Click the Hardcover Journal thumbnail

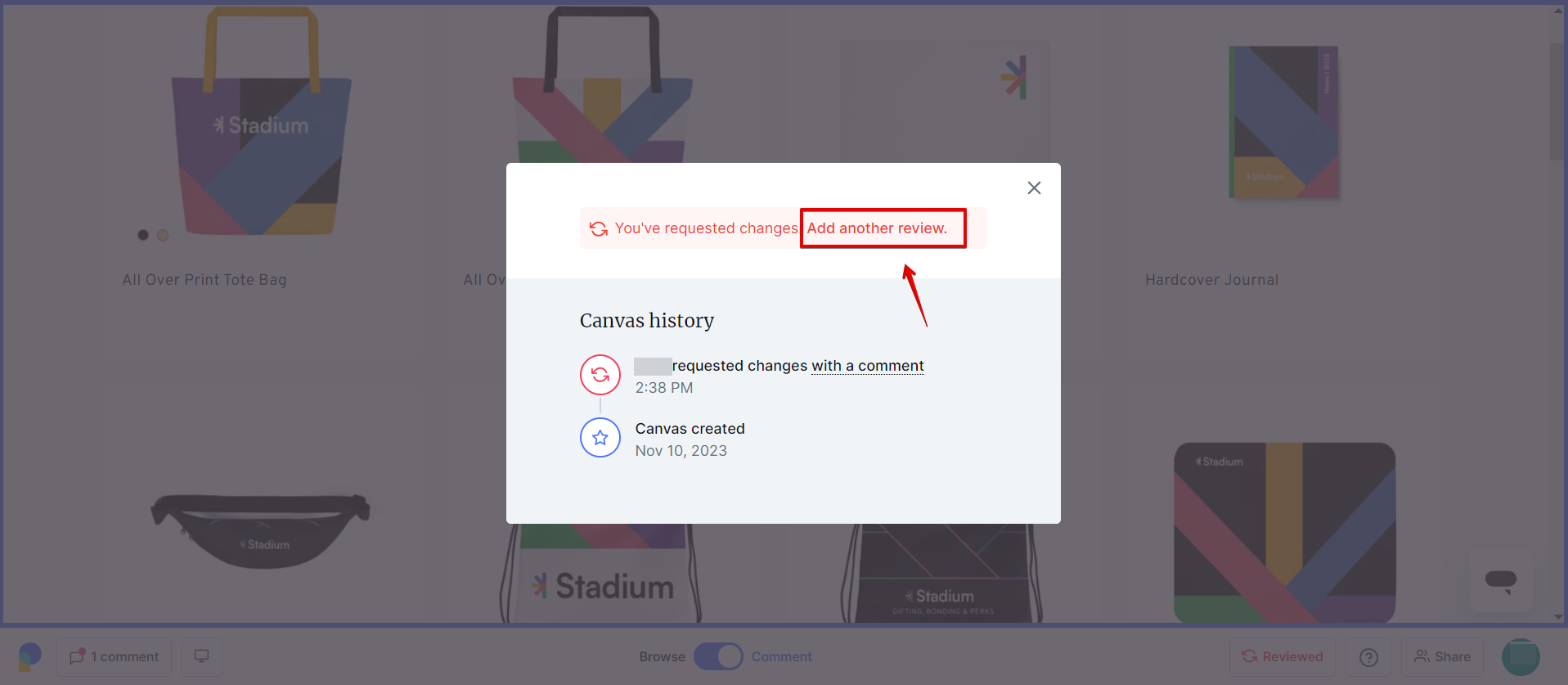click(x=1283, y=123)
